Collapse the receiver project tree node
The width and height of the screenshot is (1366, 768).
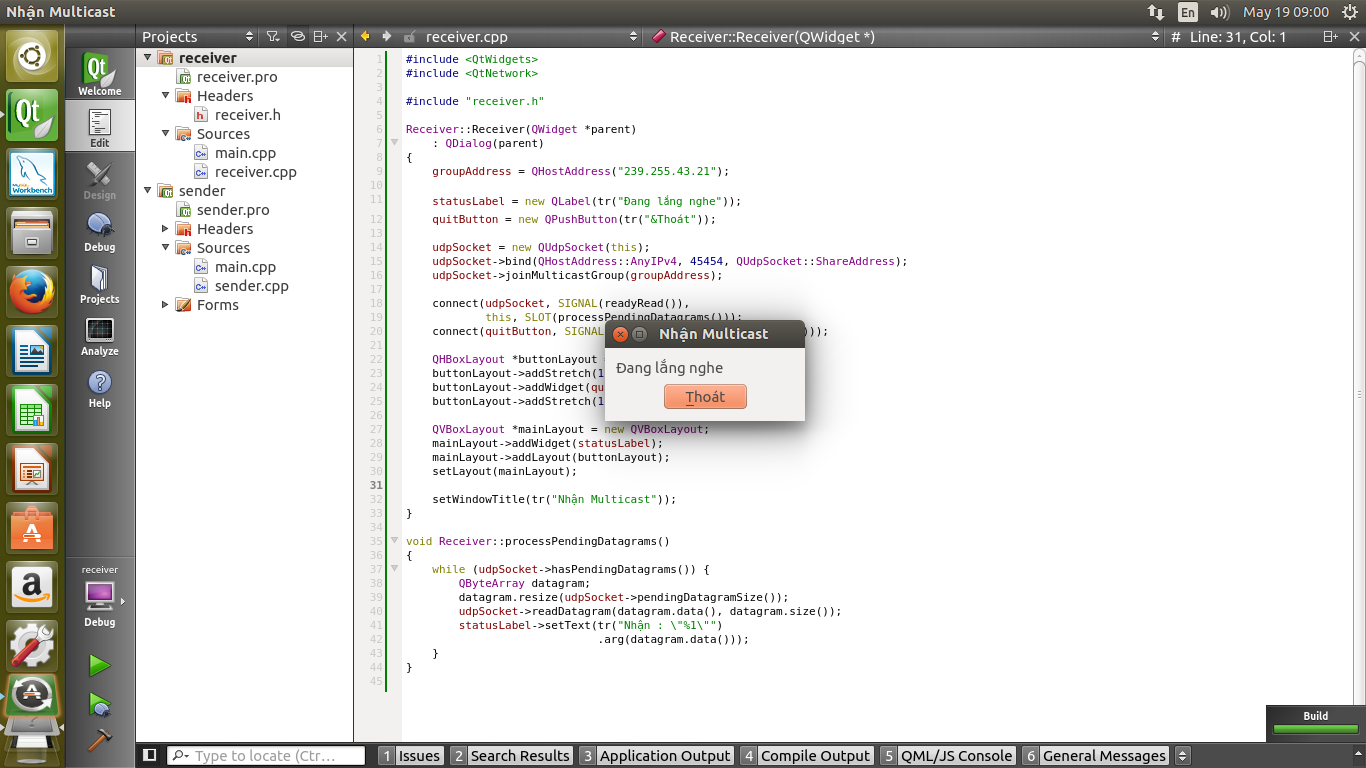point(148,58)
